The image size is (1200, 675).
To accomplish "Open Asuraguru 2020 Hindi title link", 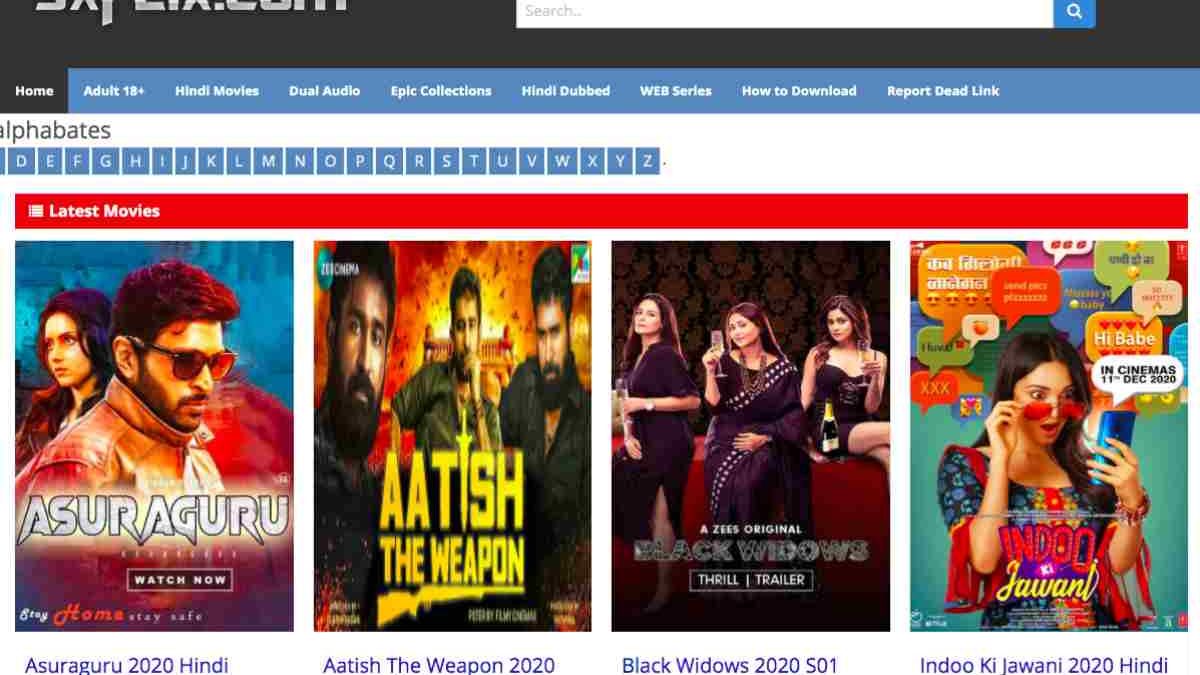I will click(x=127, y=665).
